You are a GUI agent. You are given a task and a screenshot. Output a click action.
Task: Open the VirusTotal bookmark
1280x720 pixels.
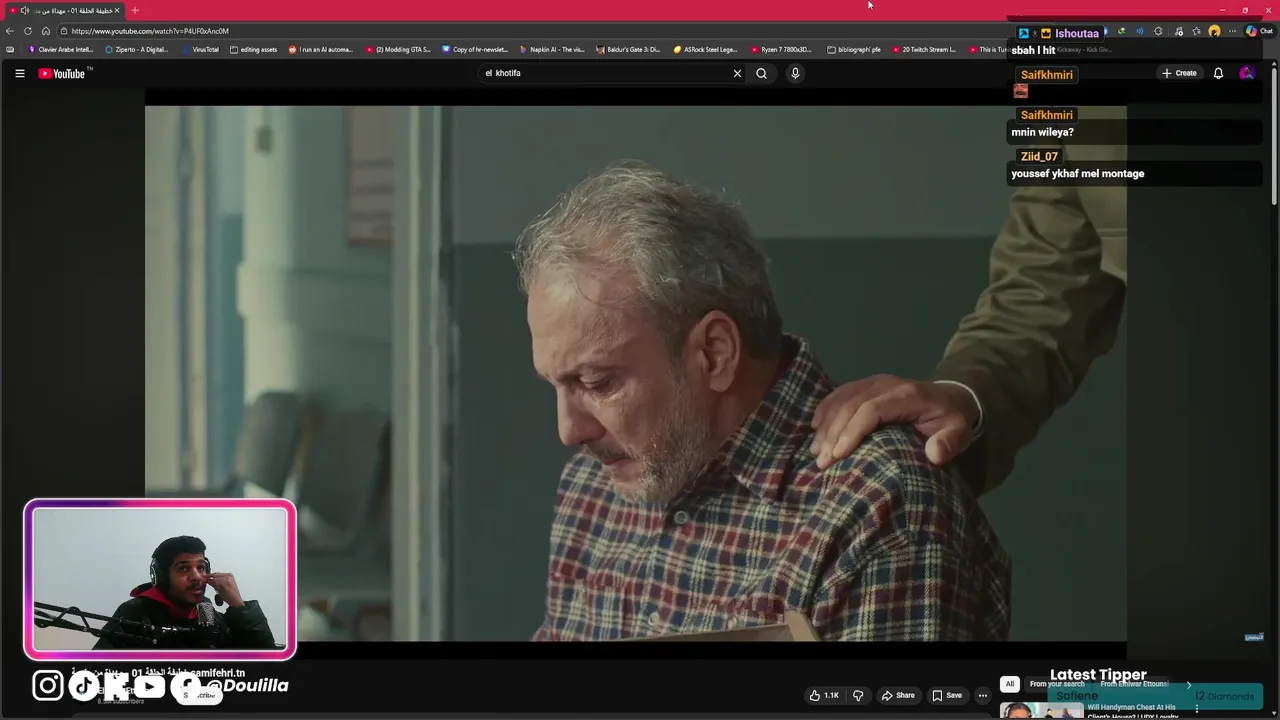click(x=200, y=49)
